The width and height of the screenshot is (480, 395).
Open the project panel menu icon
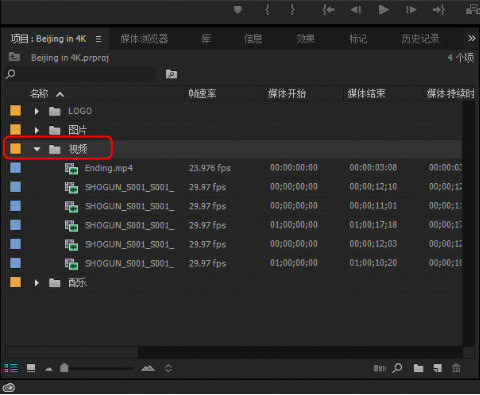click(98, 39)
